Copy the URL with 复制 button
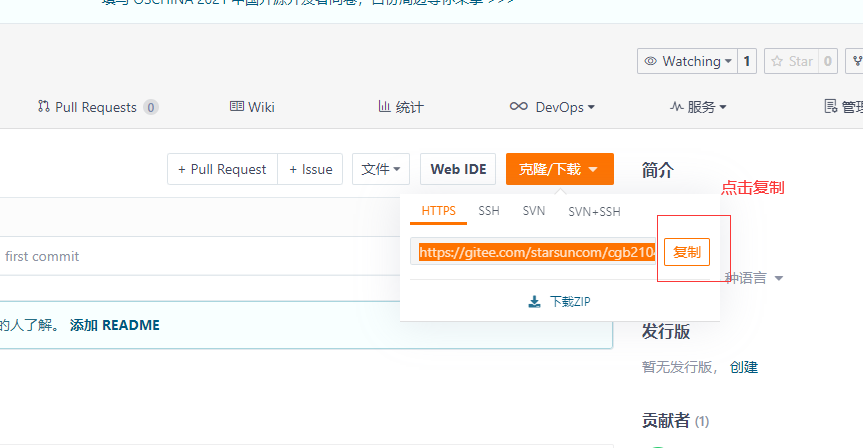863x448 pixels. tap(687, 252)
